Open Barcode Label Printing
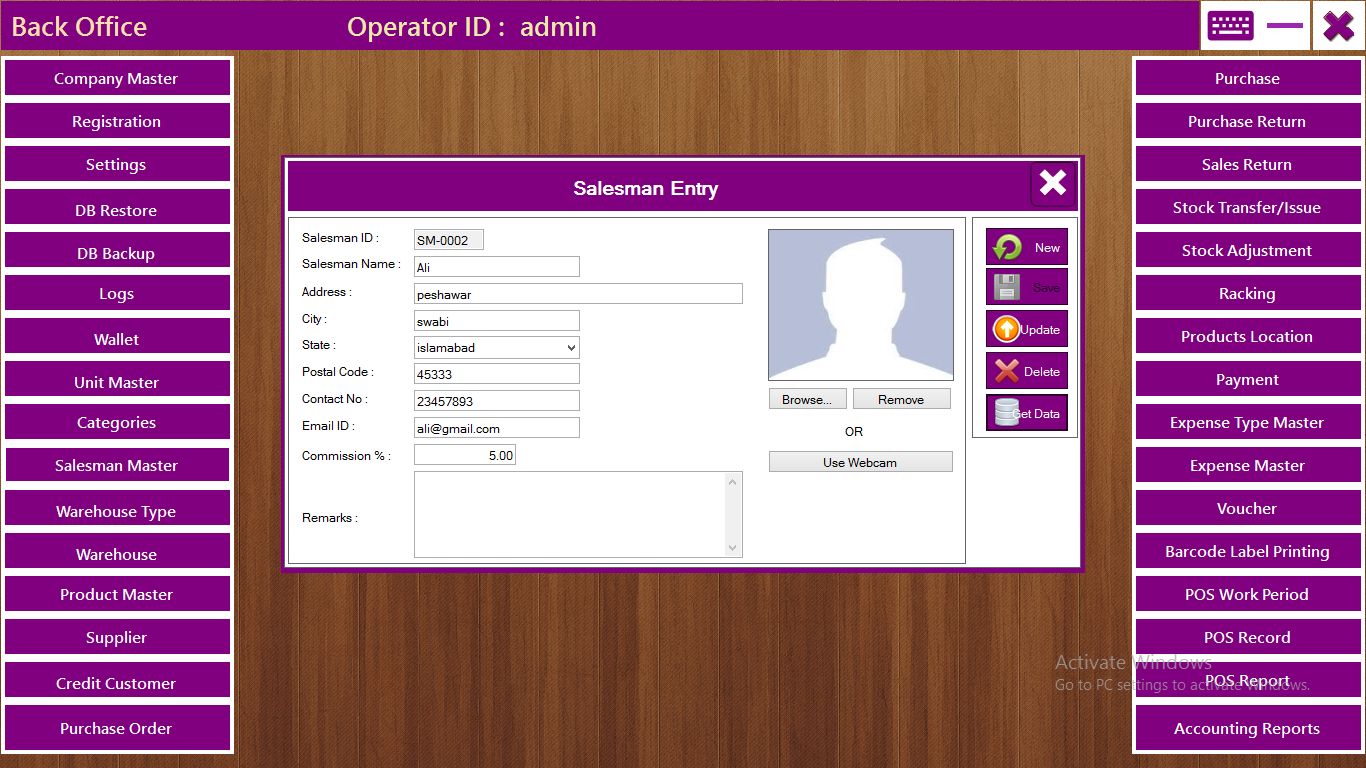This screenshot has height=768, width=1366. [x=1247, y=551]
